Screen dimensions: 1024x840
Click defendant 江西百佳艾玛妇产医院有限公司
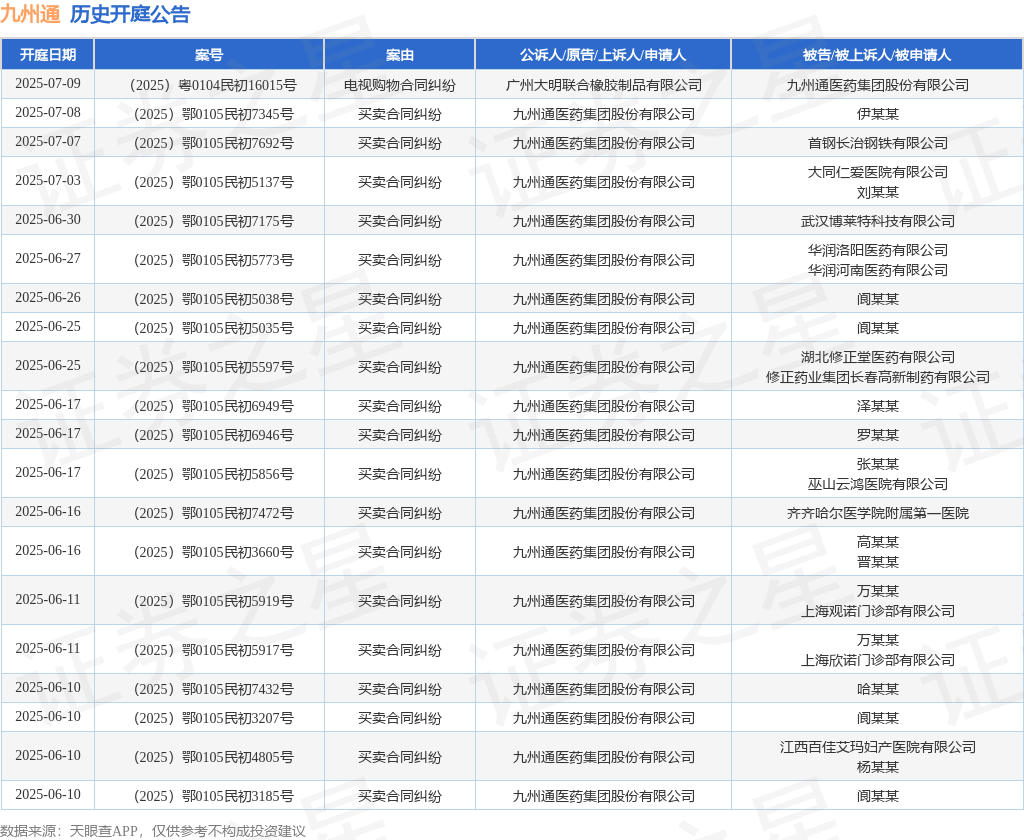click(878, 747)
